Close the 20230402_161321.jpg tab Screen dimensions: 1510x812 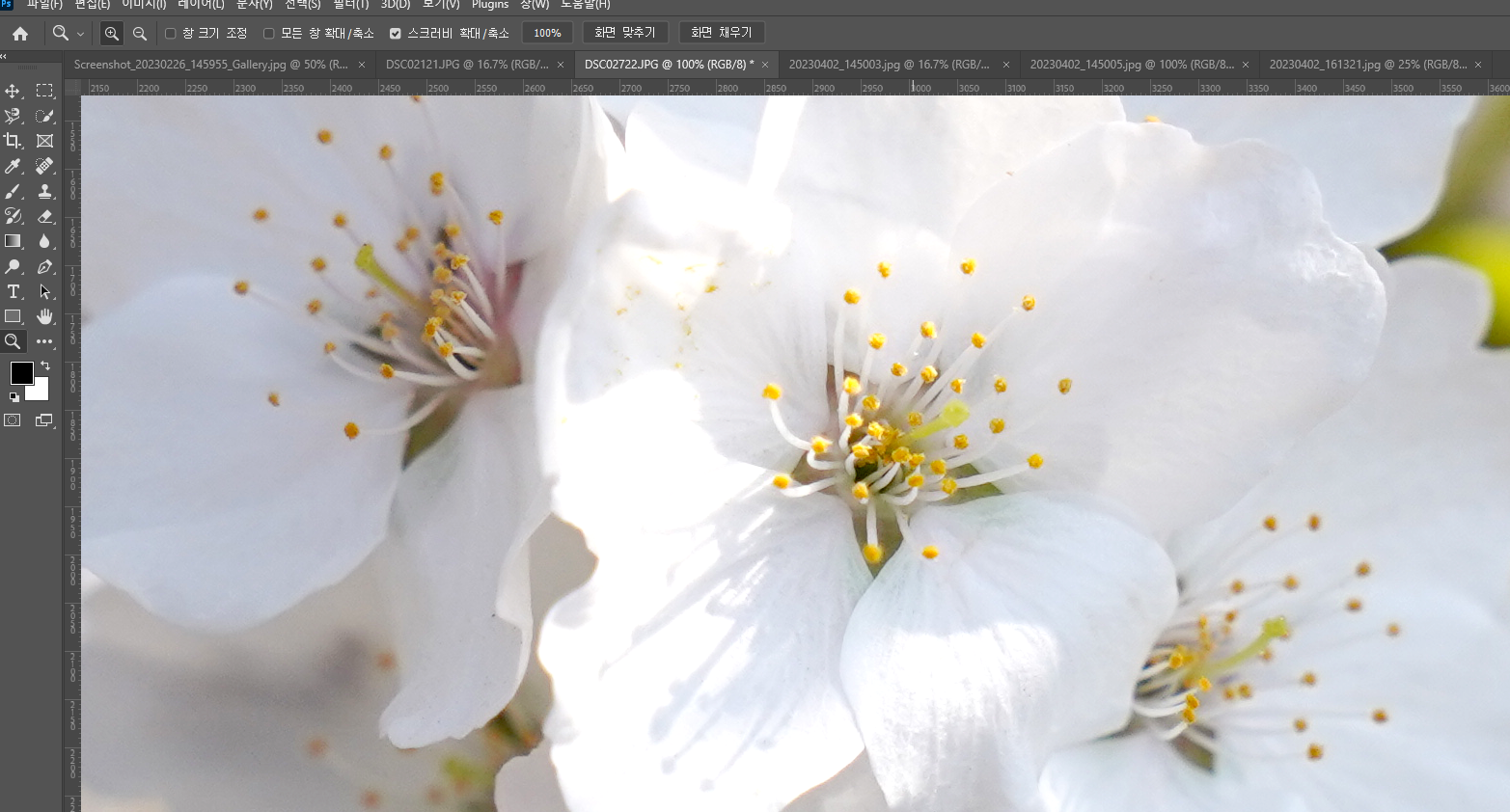pos(1478,65)
